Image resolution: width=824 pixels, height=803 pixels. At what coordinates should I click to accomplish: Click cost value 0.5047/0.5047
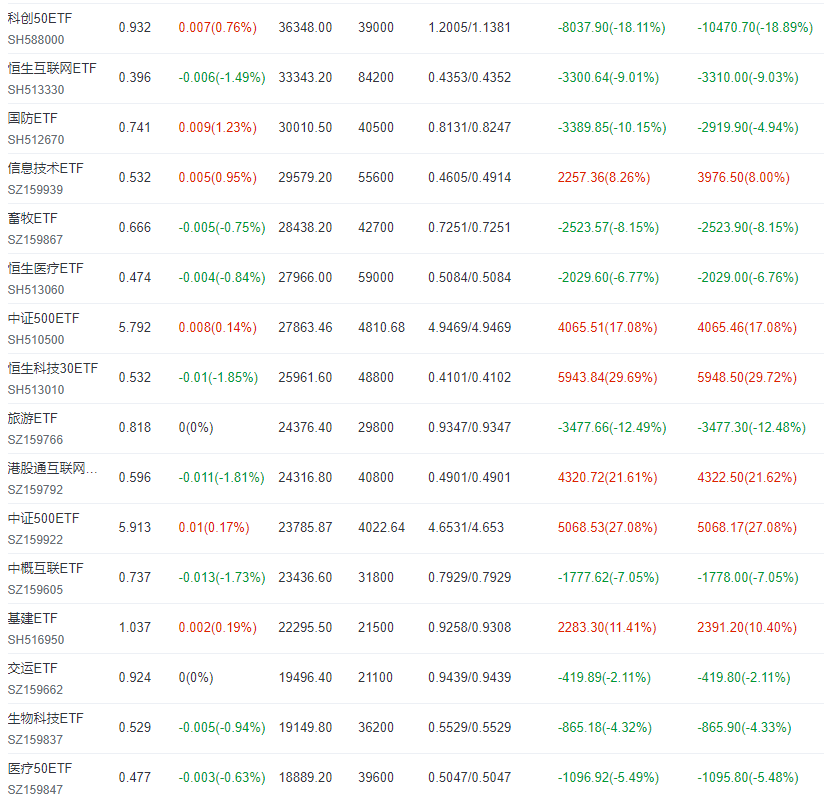tap(469, 777)
